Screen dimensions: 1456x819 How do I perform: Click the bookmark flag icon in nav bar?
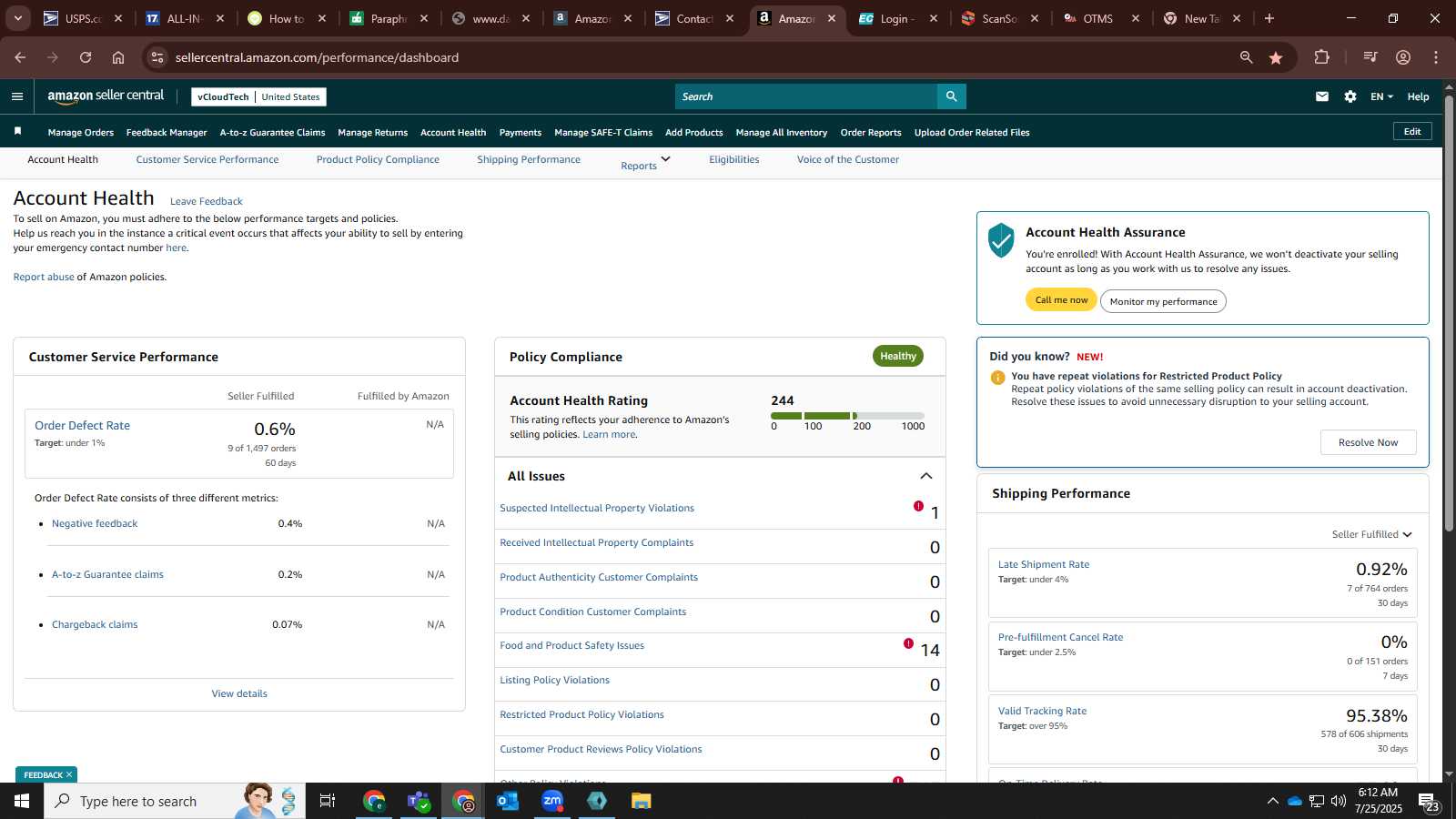17,132
